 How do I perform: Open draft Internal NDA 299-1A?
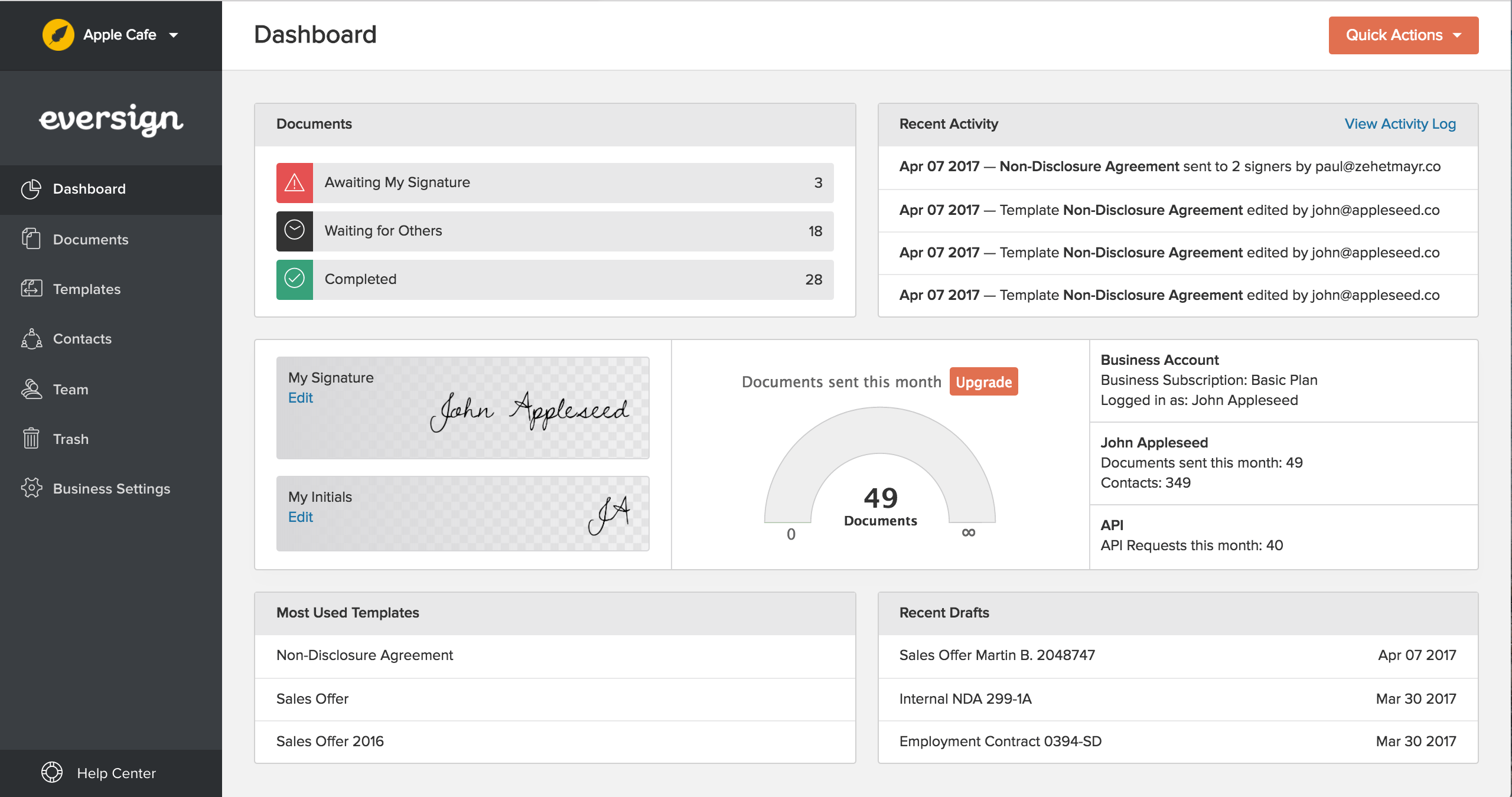point(965,698)
